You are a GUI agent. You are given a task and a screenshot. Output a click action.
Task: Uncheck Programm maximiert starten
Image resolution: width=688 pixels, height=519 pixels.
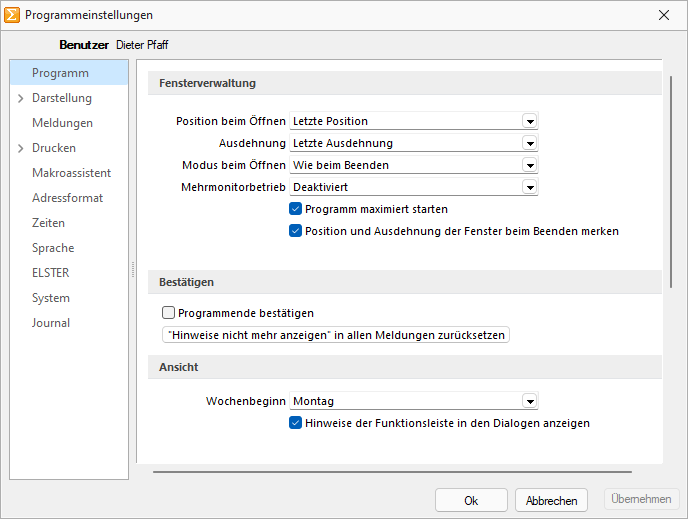tap(295, 209)
